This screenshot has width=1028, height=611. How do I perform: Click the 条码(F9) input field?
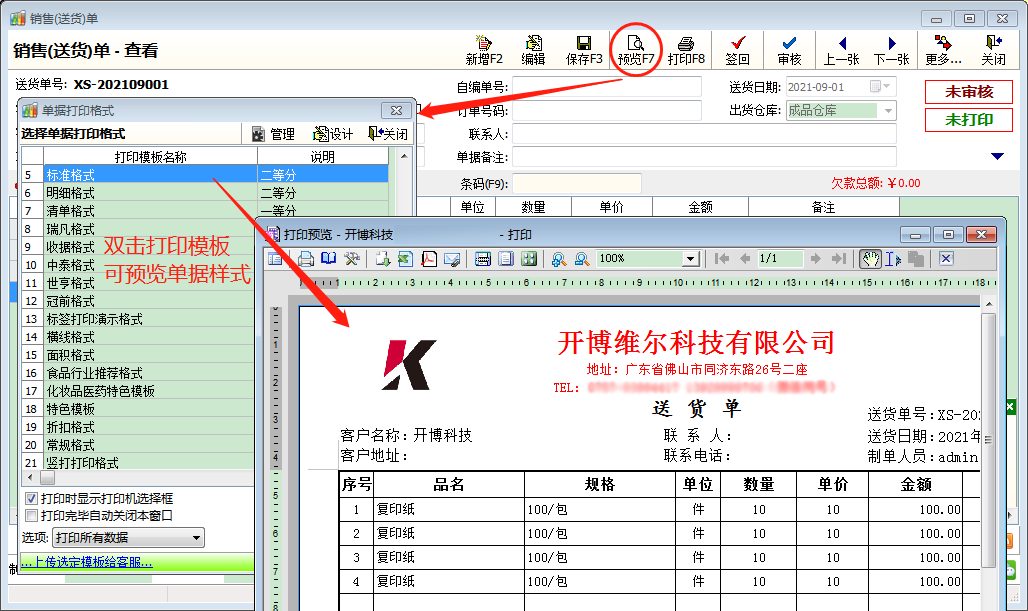(576, 184)
